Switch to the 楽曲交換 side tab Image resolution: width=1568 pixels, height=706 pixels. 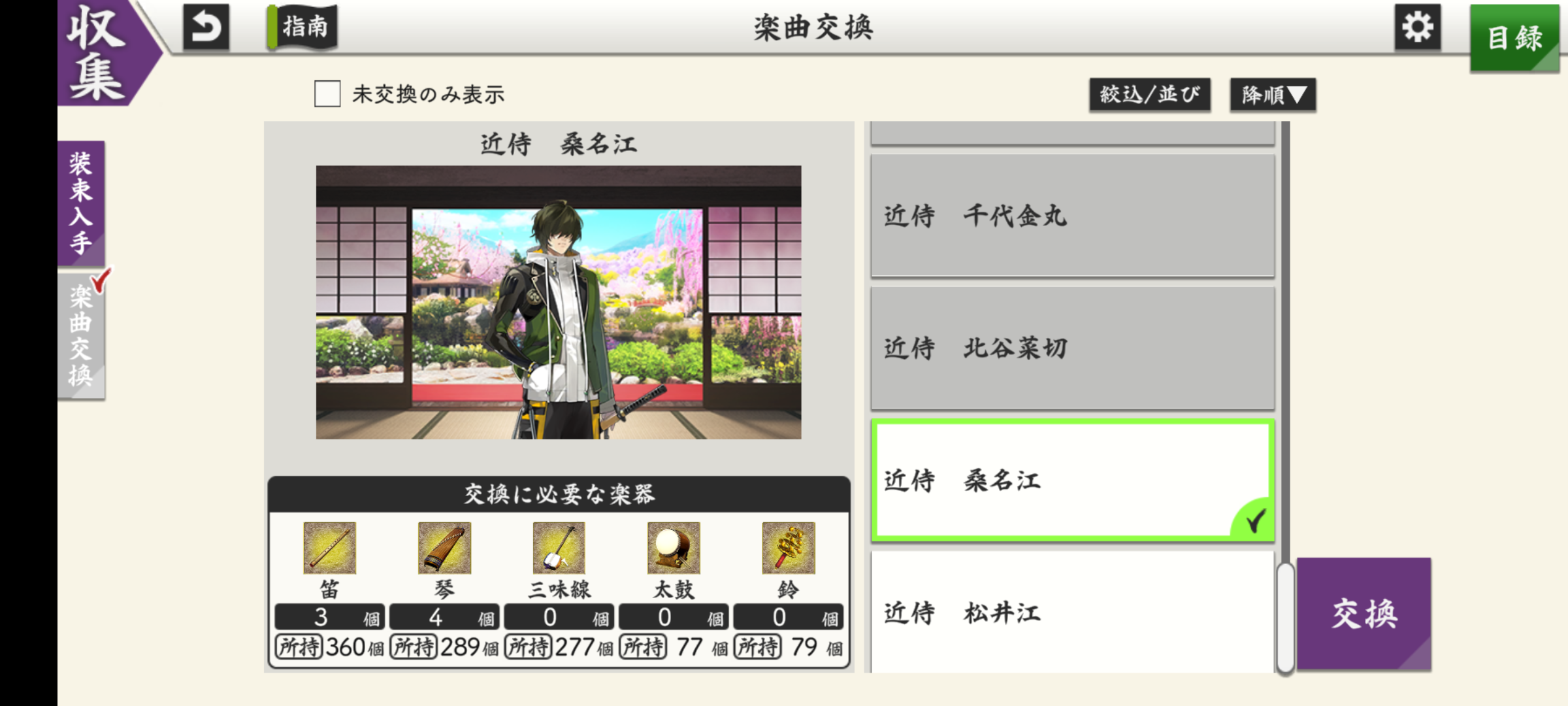click(81, 336)
